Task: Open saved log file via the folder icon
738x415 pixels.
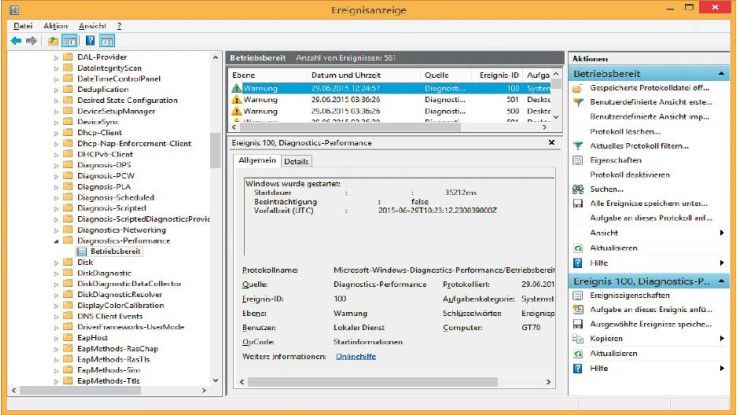Action: coord(578,88)
